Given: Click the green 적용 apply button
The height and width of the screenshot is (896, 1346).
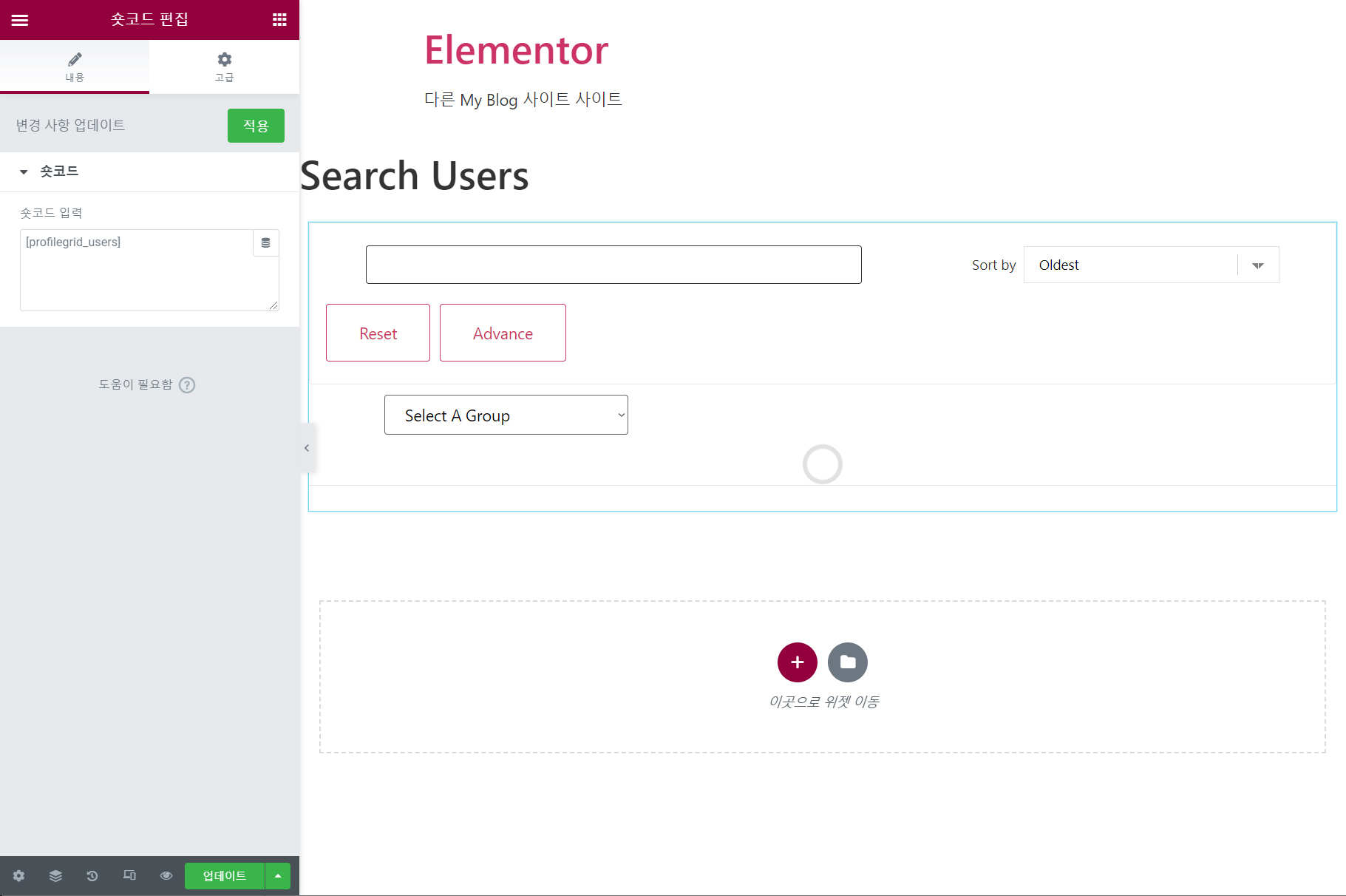Looking at the screenshot, I should 256,126.
